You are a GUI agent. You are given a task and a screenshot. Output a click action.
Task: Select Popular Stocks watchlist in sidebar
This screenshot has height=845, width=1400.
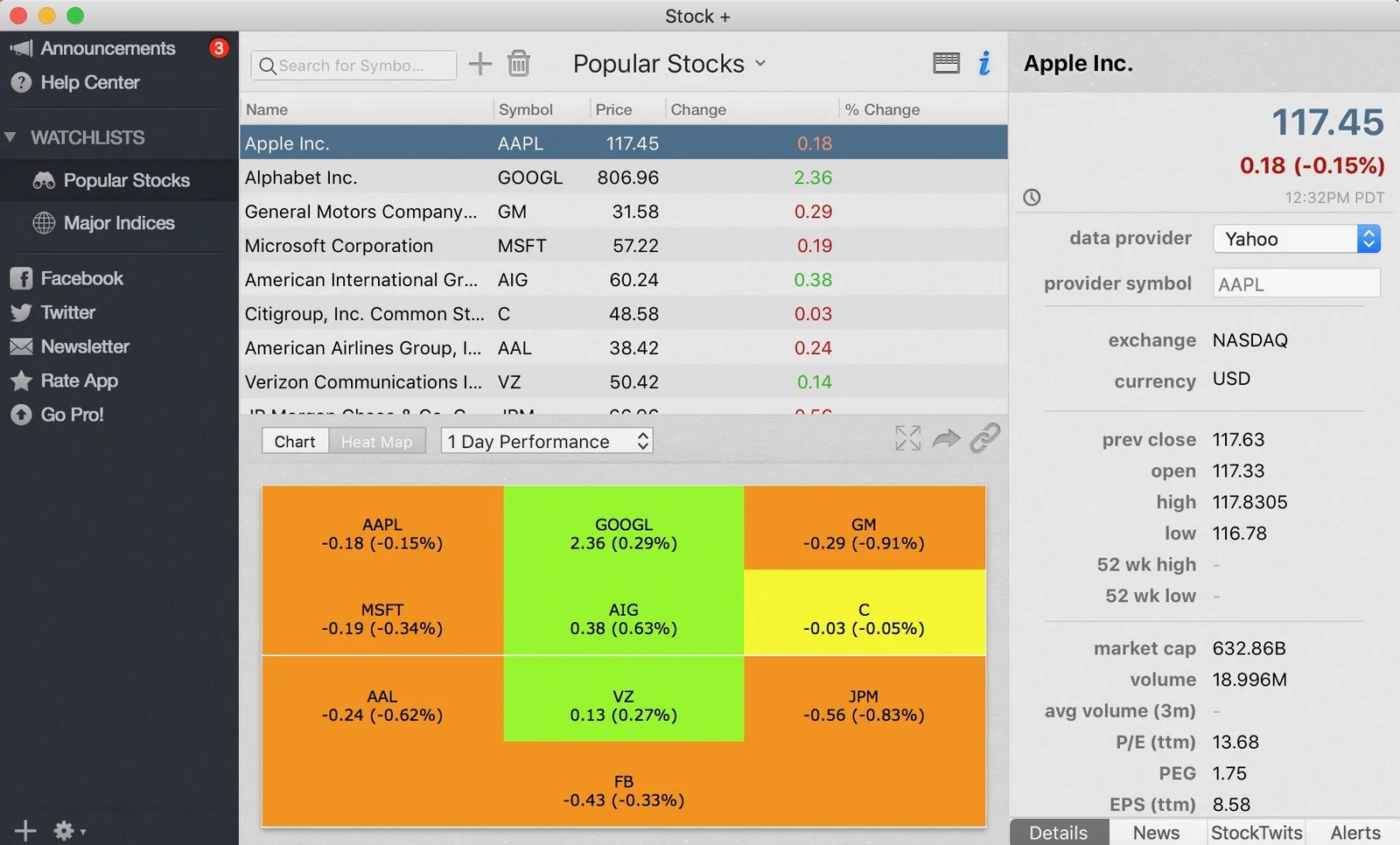point(119,180)
